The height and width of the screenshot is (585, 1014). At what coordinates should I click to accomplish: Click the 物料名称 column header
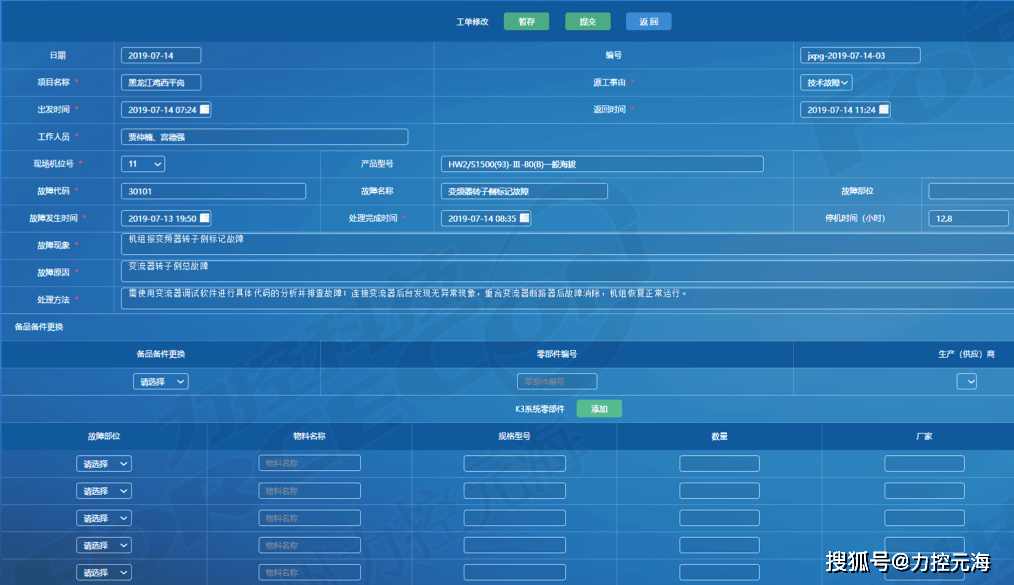point(309,436)
